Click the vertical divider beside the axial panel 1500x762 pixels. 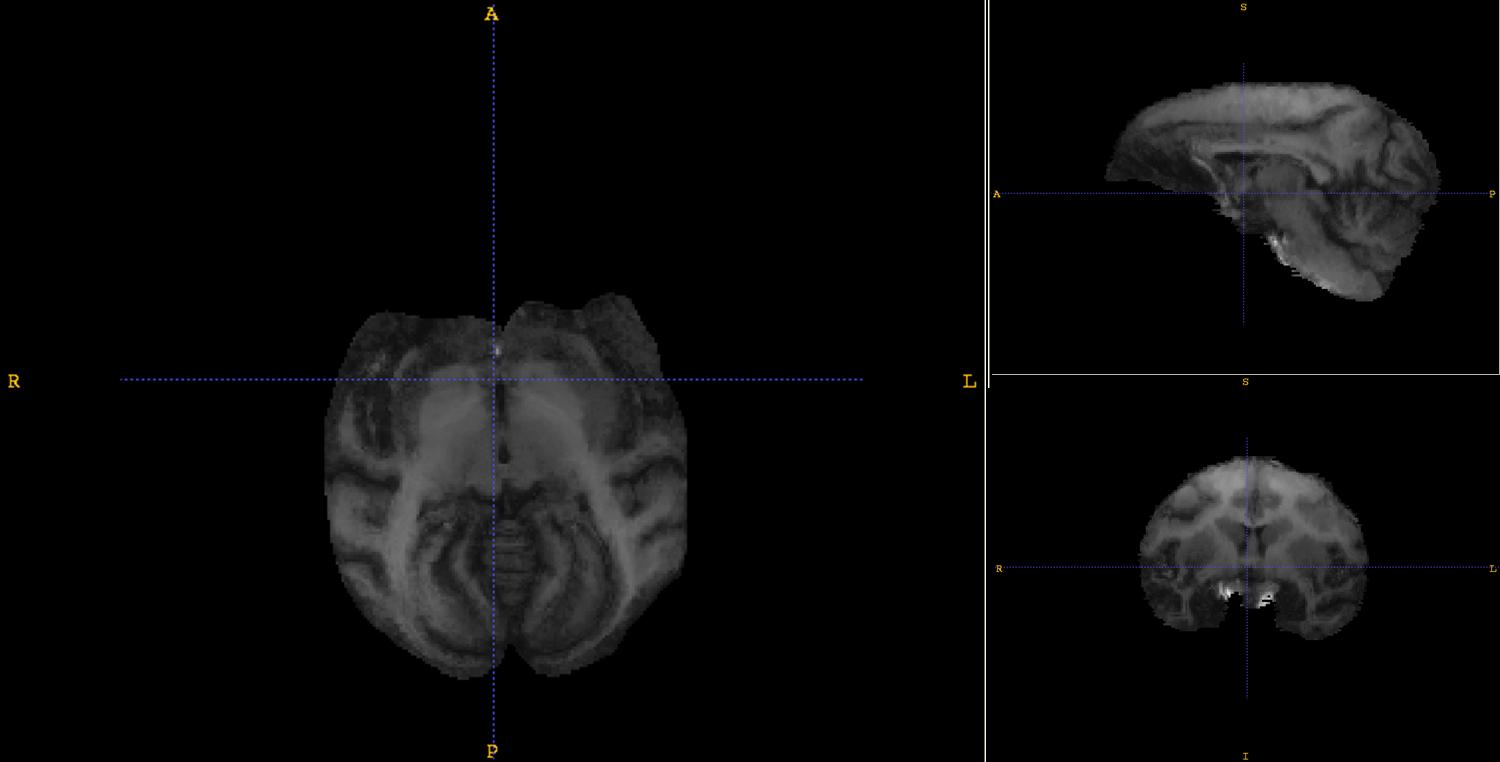987,380
